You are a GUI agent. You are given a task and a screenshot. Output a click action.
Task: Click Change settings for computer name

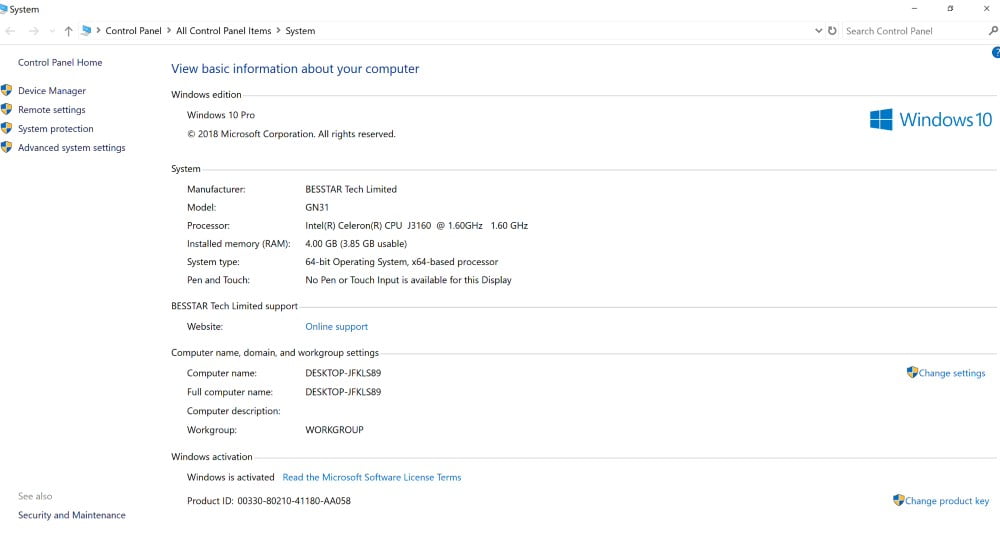(x=952, y=373)
